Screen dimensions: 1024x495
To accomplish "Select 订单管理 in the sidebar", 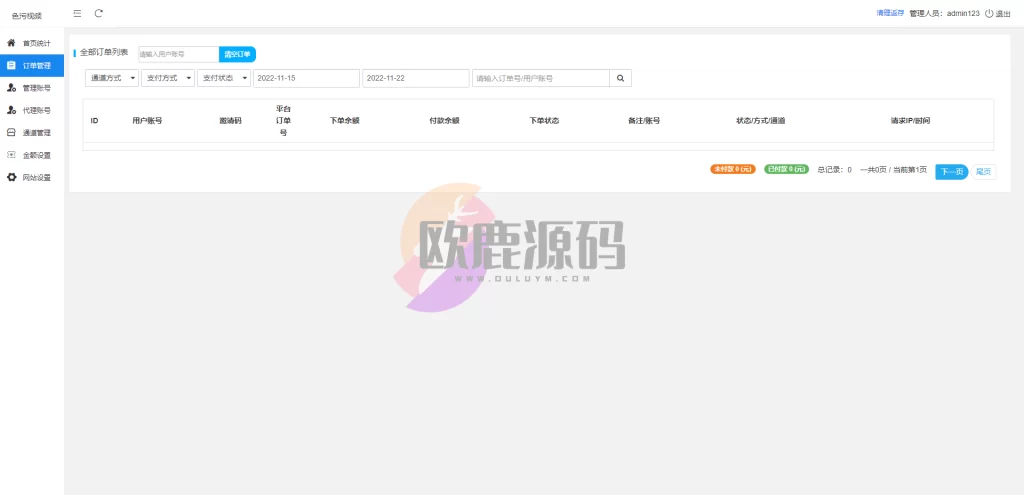I will point(32,65).
